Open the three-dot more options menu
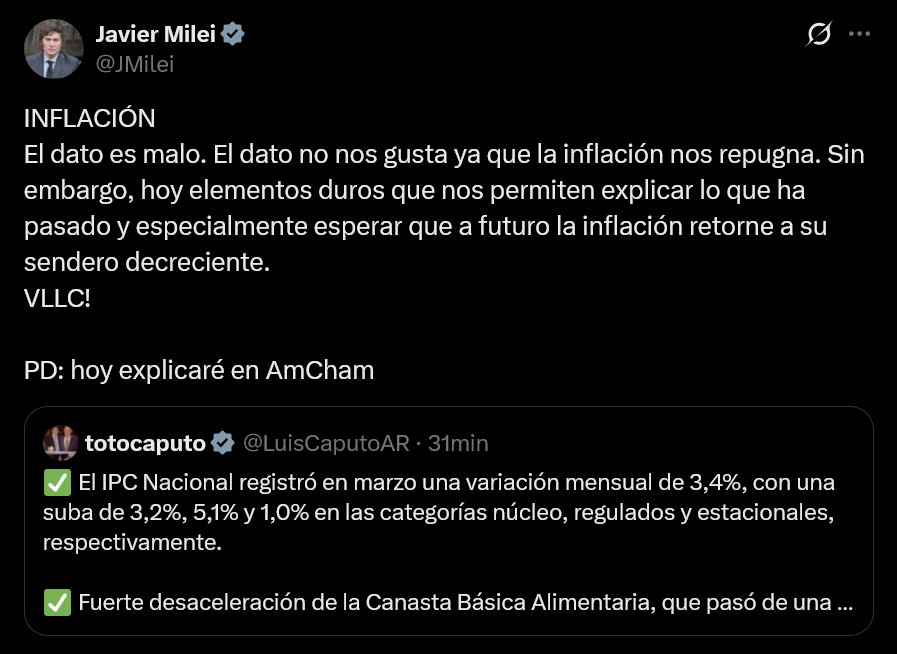Image resolution: width=897 pixels, height=654 pixels. tap(859, 34)
